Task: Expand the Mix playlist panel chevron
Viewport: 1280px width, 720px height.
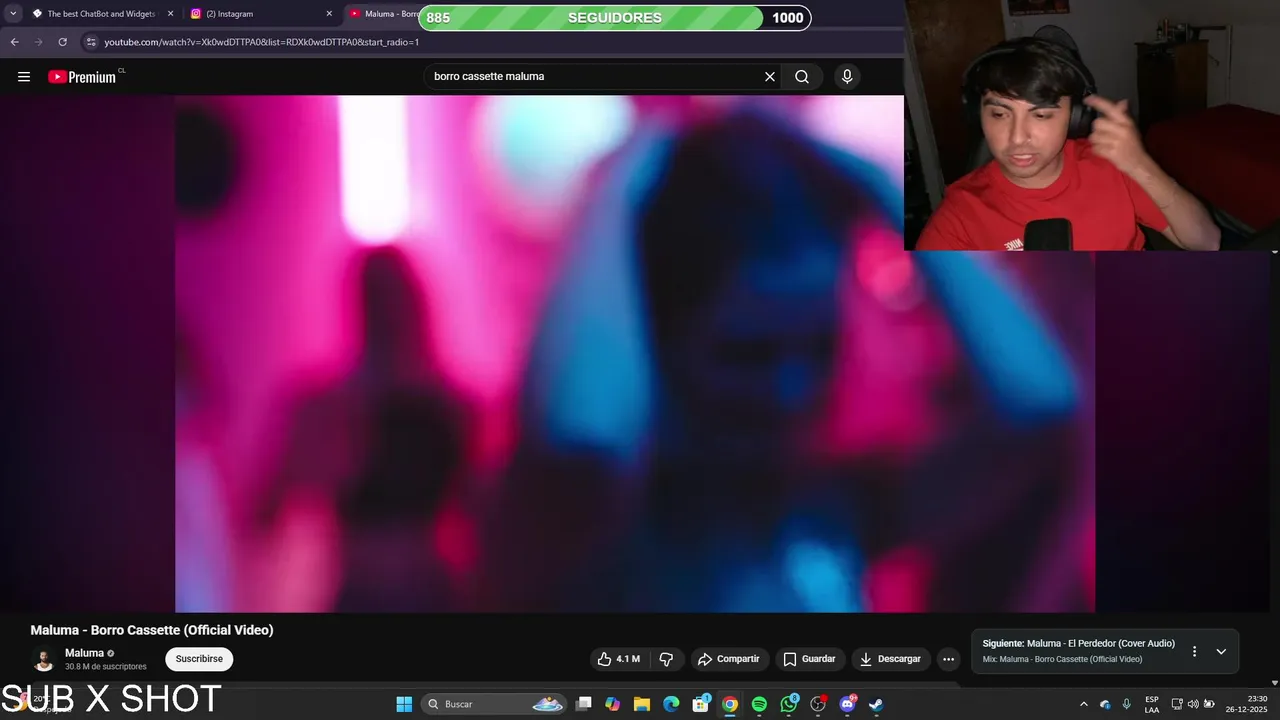Action: coord(1221,651)
